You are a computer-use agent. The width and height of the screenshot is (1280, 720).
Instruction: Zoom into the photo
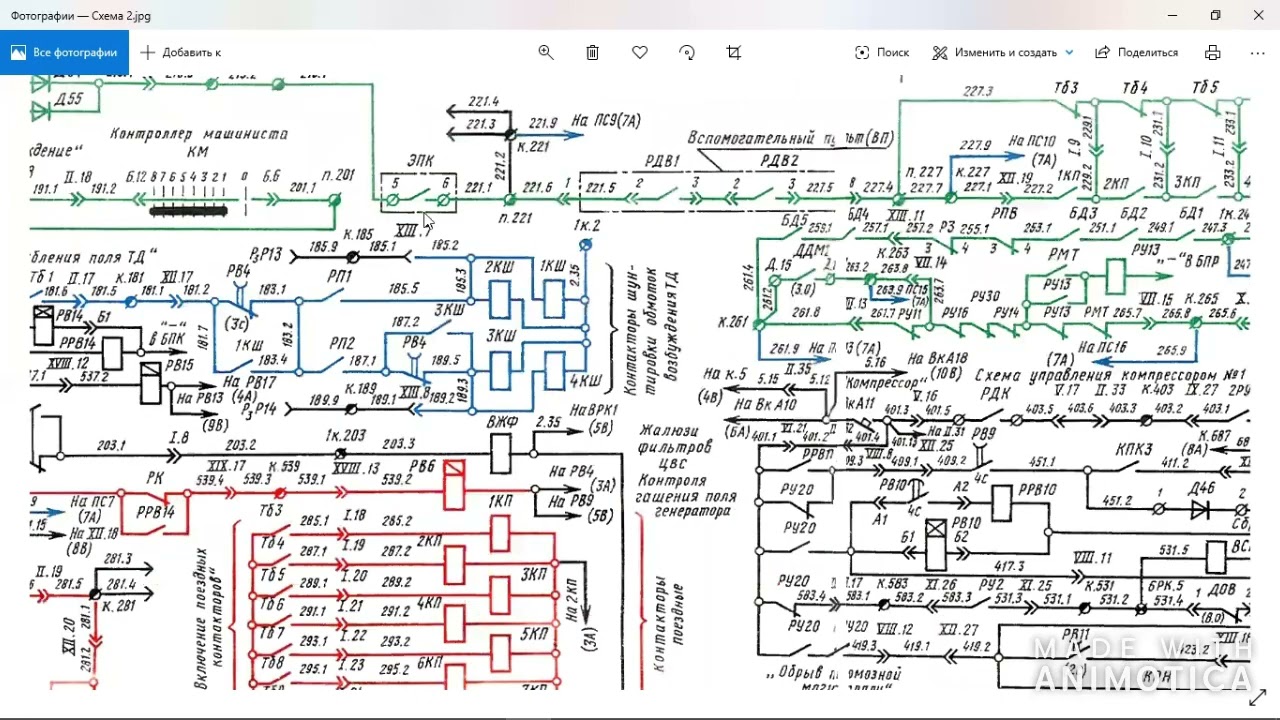pyautogui.click(x=546, y=52)
